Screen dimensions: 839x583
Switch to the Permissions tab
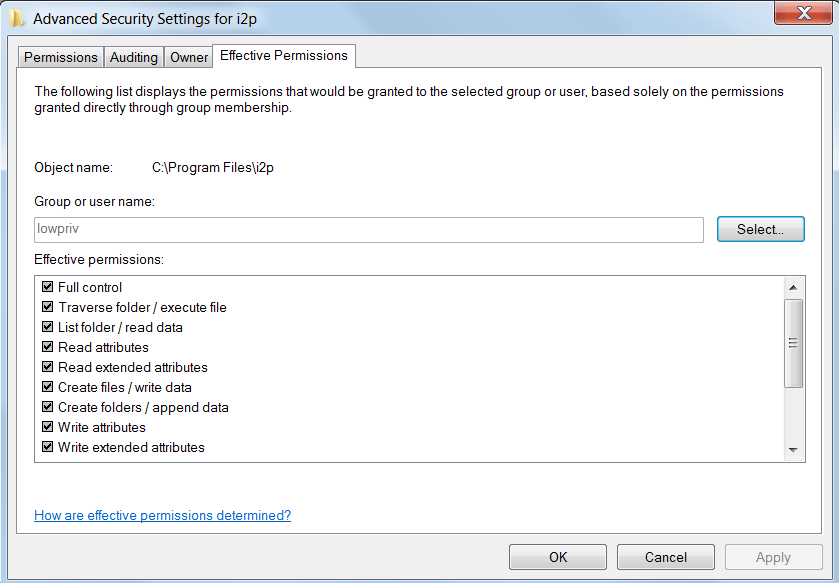[x=60, y=57]
